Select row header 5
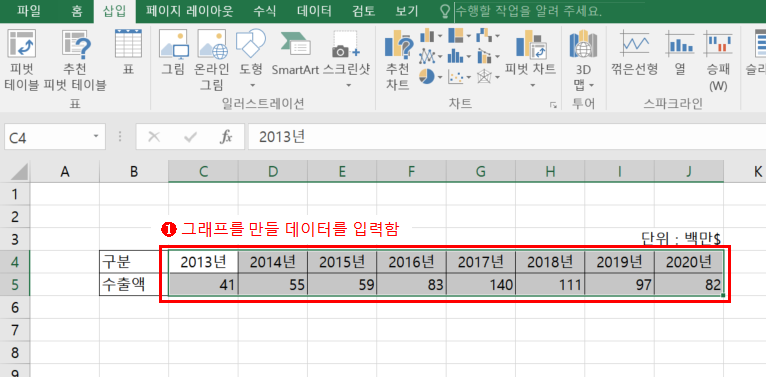The height and width of the screenshot is (377, 766). coord(15,284)
